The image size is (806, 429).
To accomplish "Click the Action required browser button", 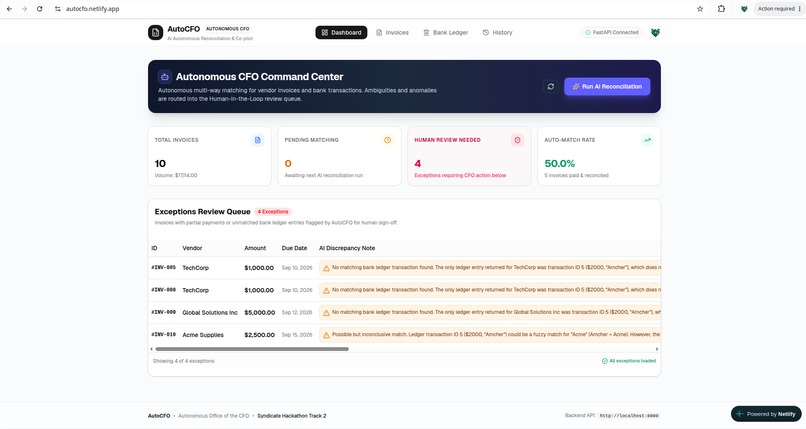I will [x=777, y=9].
